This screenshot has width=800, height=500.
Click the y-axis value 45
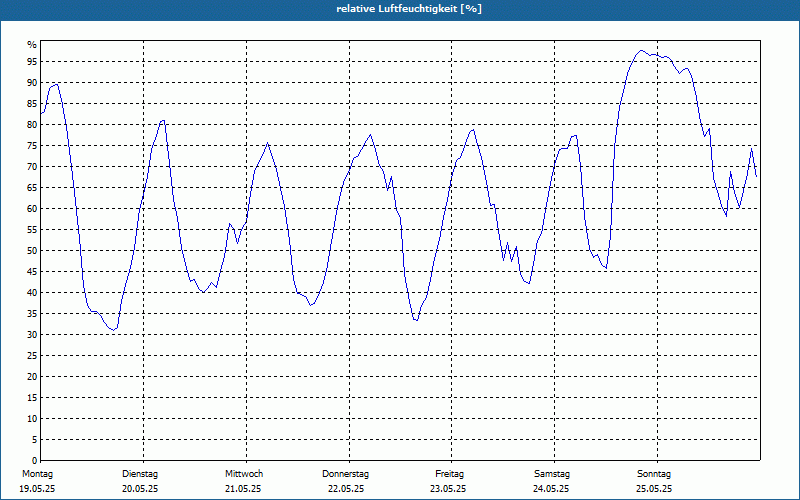click(32, 272)
